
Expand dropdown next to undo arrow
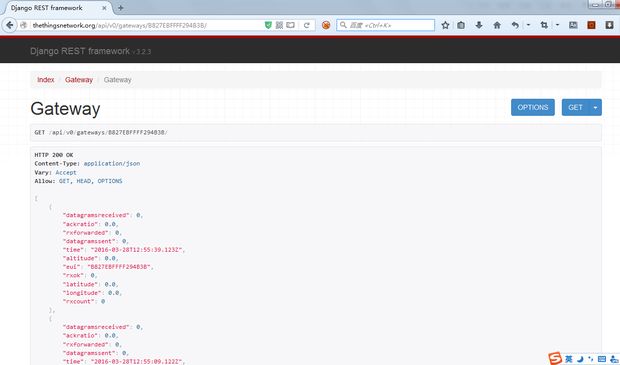[x=528, y=25]
